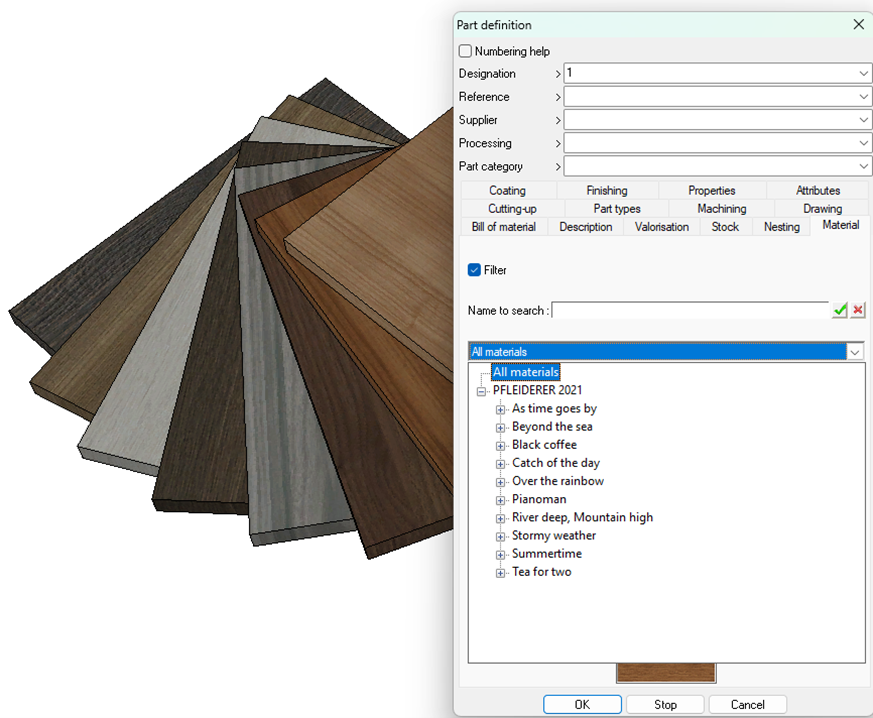The width and height of the screenshot is (873, 718).
Task: Click the red X clear search icon
Action: point(858,311)
